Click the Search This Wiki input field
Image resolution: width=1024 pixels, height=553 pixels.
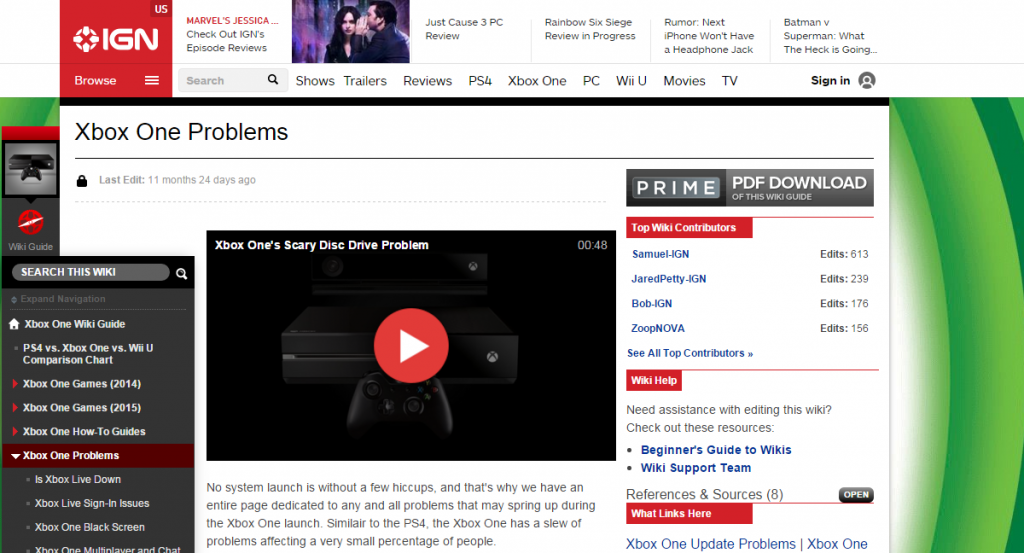[x=92, y=272]
